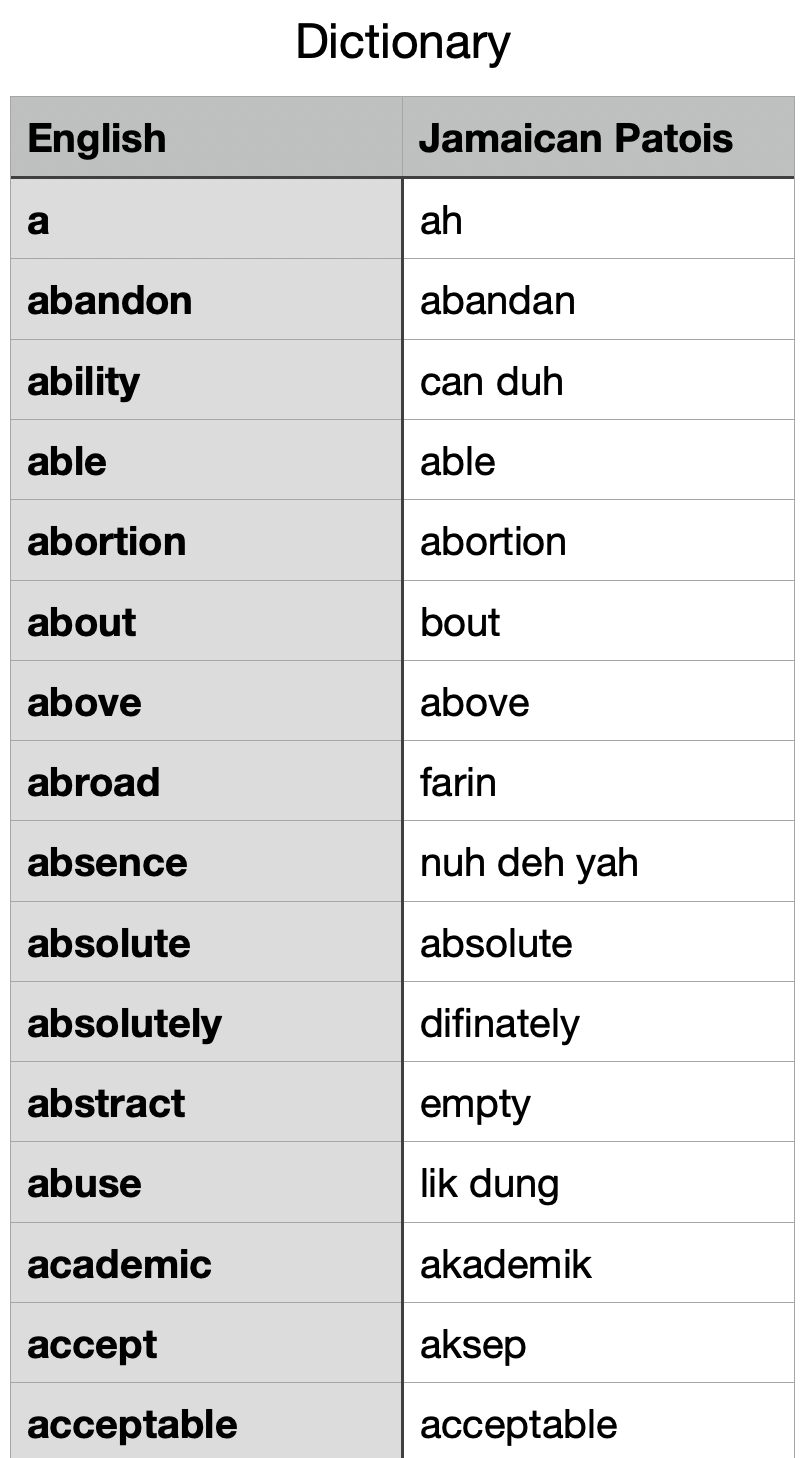This screenshot has height=1458, width=806.
Task: Click the Jamaican Patois column header
Action: pyautogui.click(x=576, y=138)
